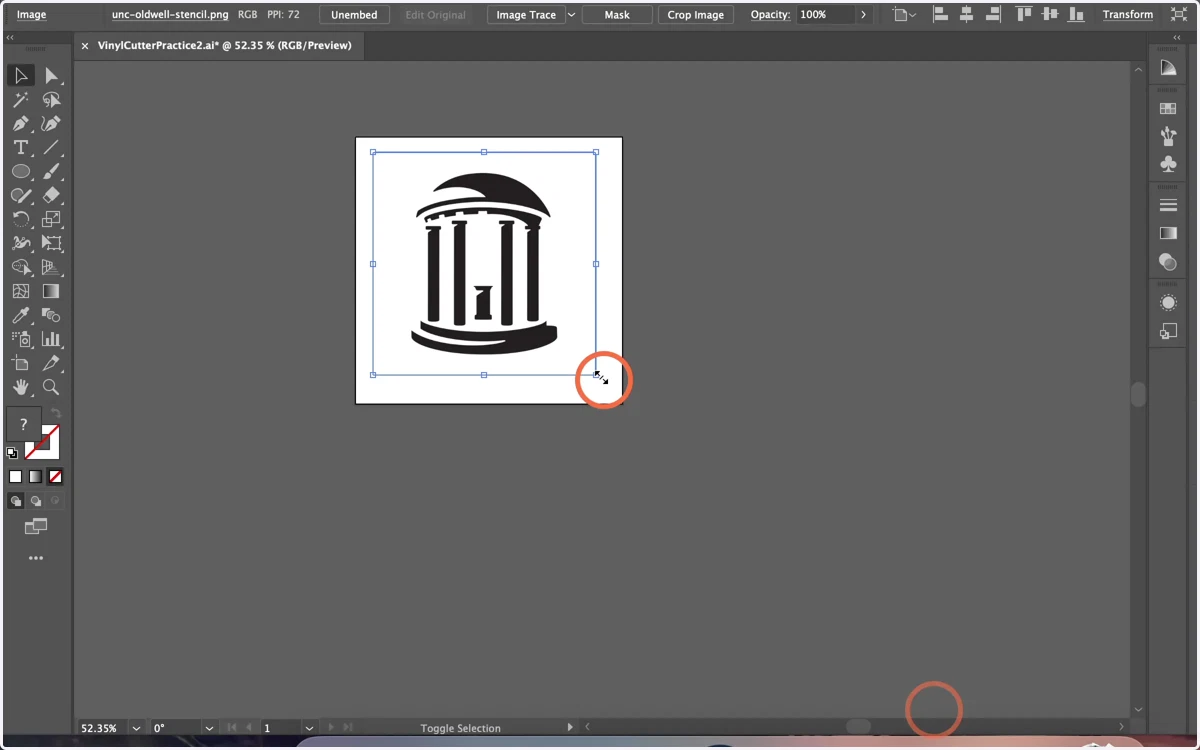Select the Symbol Sprayer tool
The image size is (1200, 750).
click(x=21, y=340)
